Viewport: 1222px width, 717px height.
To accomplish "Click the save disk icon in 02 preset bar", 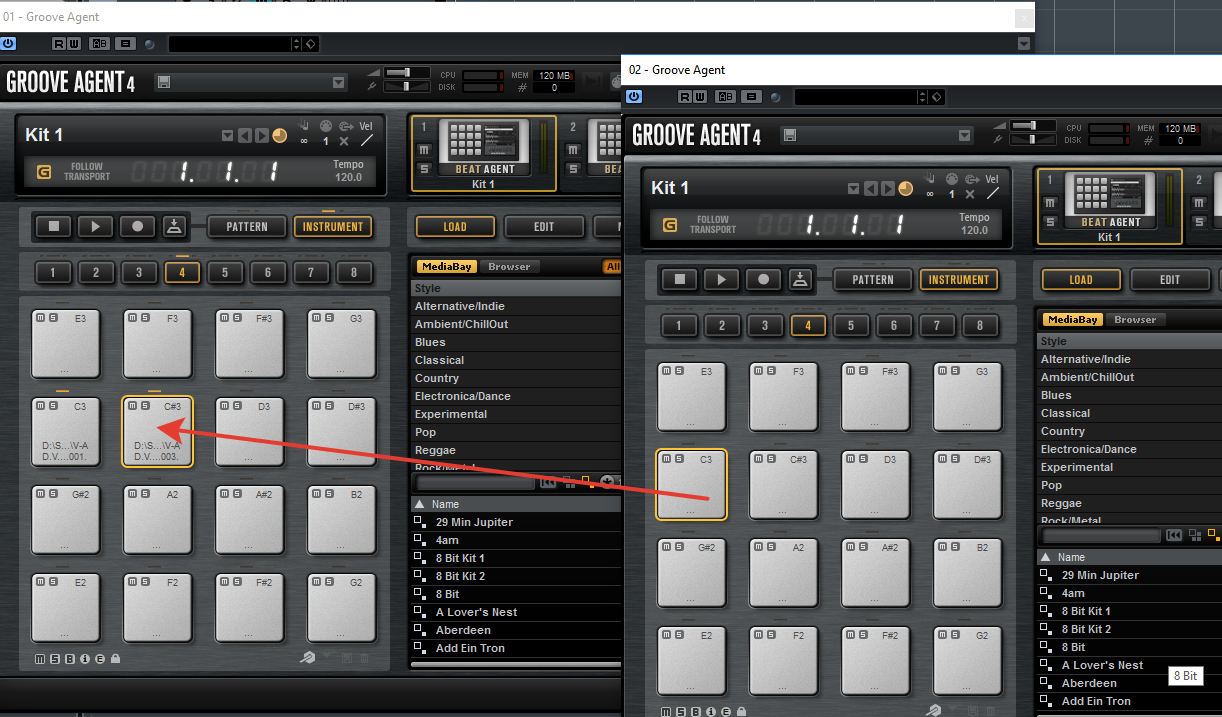I will [x=790, y=136].
